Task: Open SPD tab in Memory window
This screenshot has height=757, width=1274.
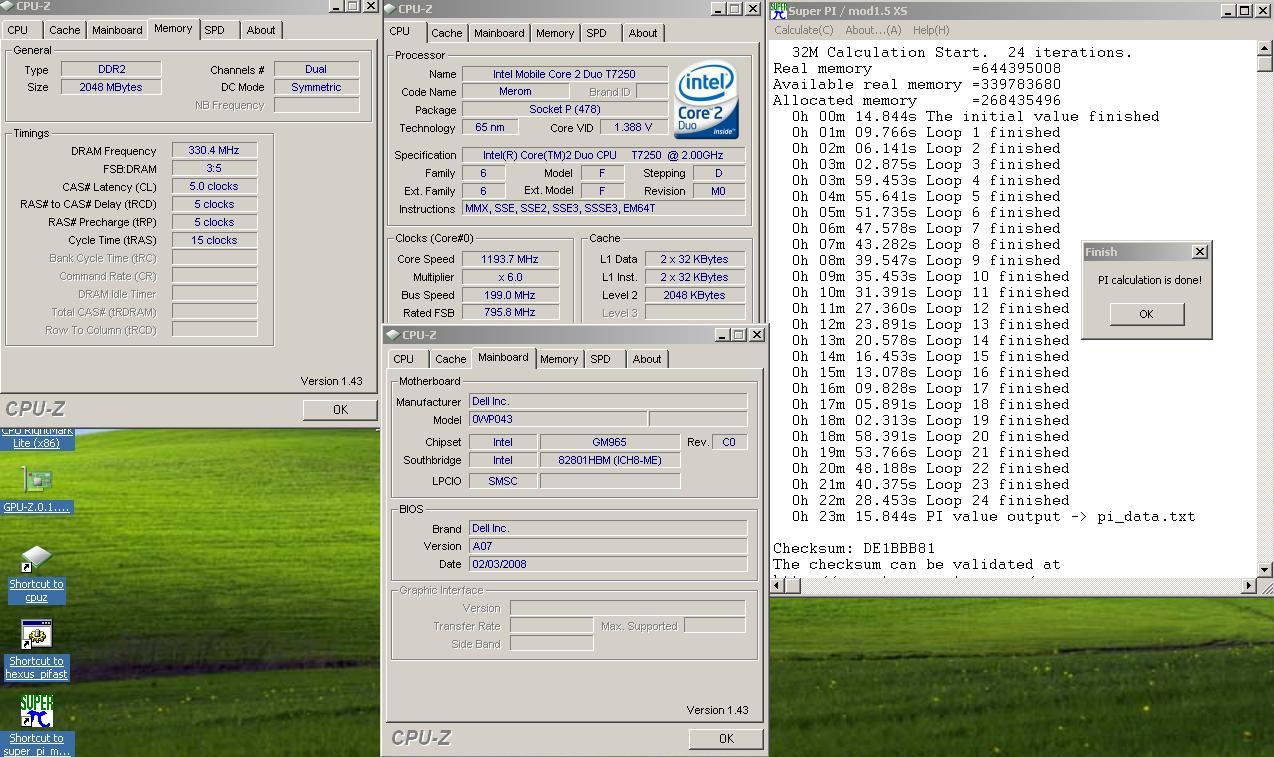Action: tap(215, 30)
